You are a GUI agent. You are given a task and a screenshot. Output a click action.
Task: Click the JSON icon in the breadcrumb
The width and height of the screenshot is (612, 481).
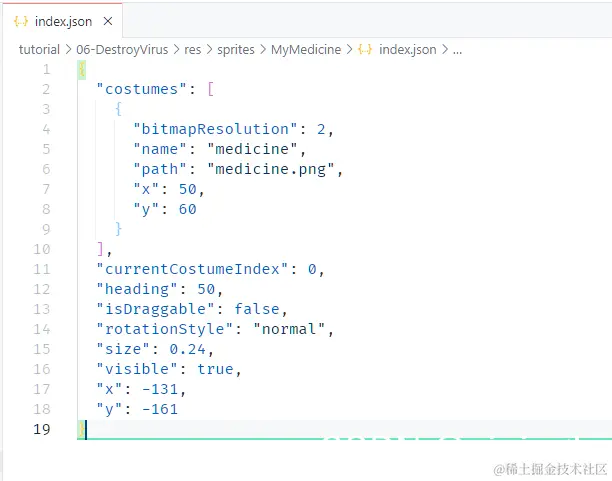(x=365, y=50)
